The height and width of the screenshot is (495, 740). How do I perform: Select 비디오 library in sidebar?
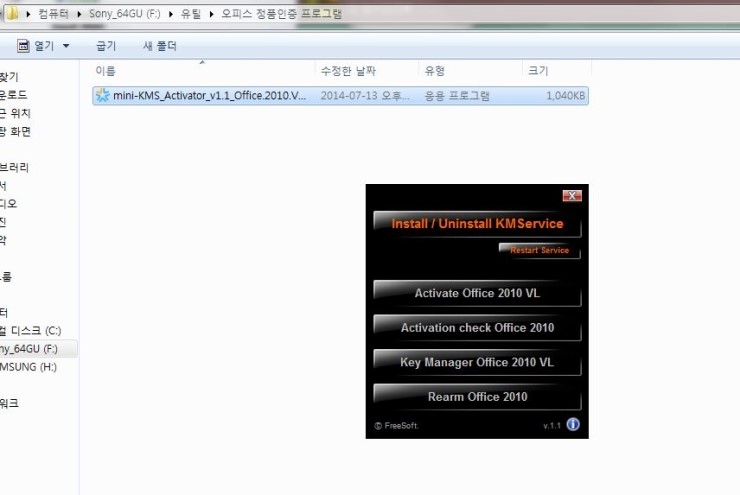pyautogui.click(x=8, y=204)
